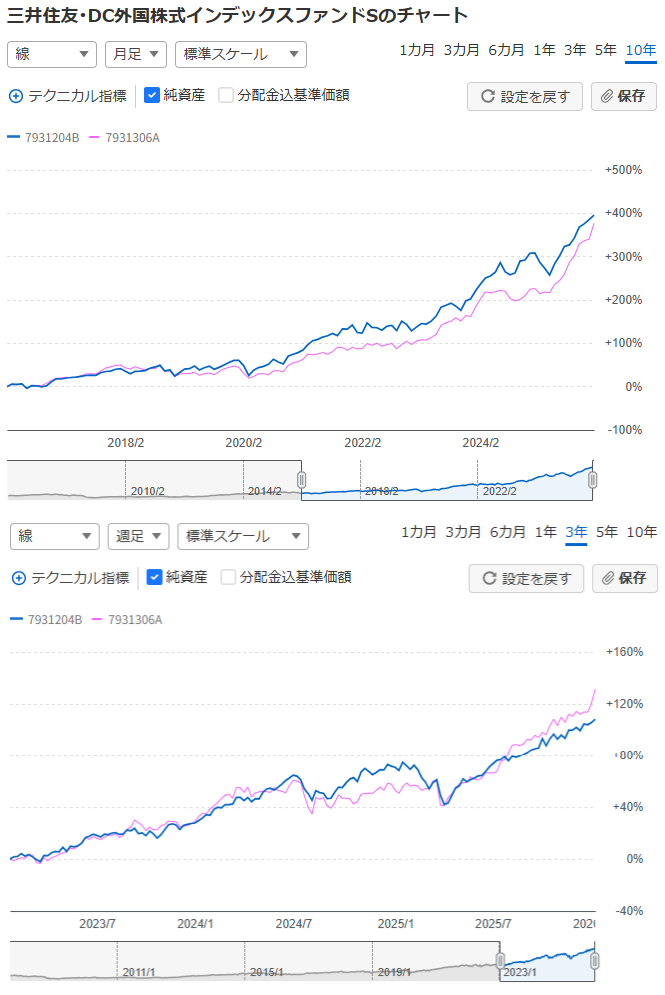Open the plus icon for technical indicators on weekly chart

click(x=19, y=578)
